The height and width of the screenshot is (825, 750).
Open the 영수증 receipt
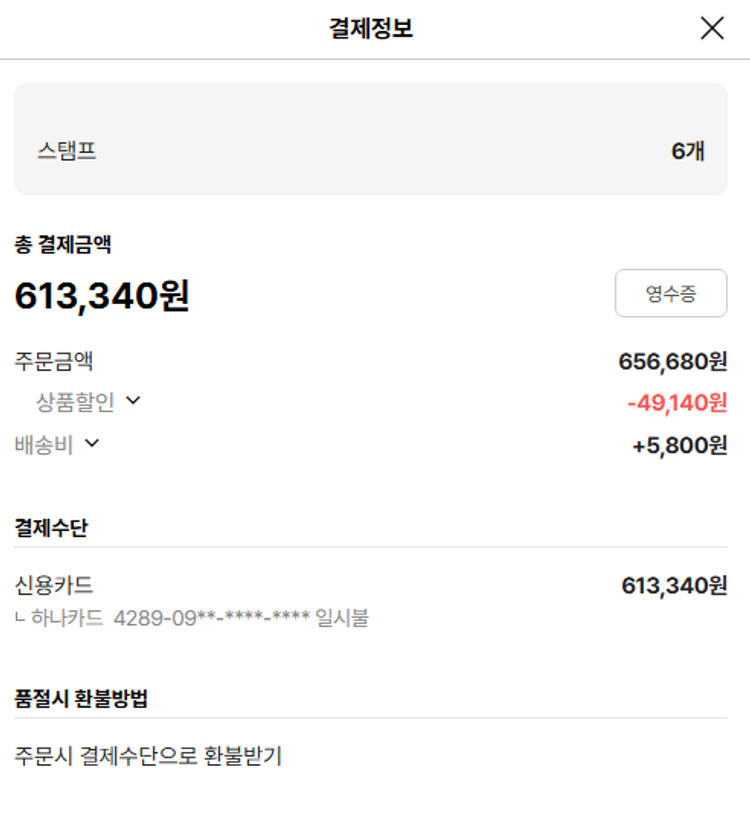pyautogui.click(x=671, y=293)
